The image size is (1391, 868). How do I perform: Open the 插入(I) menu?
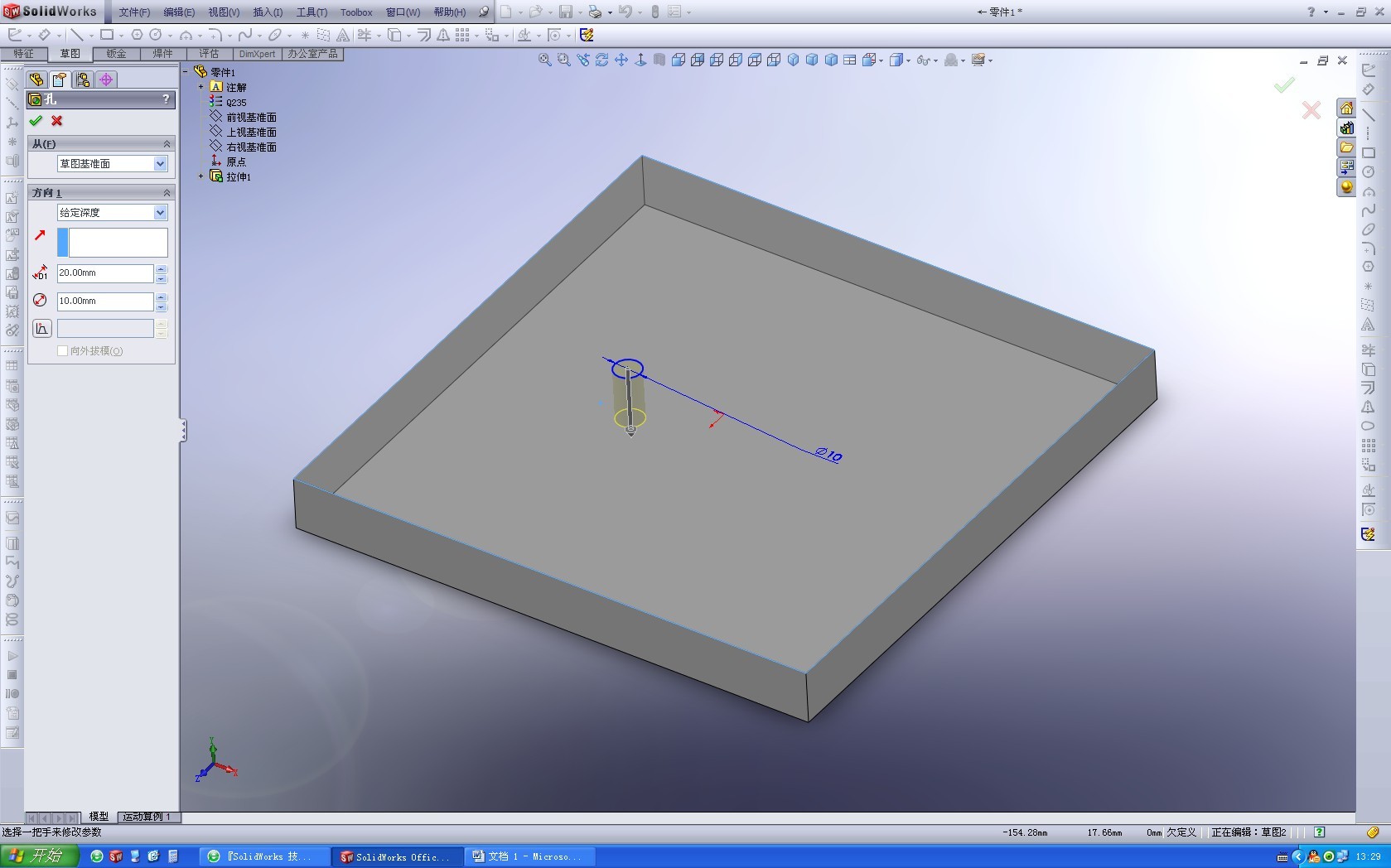pyautogui.click(x=268, y=12)
